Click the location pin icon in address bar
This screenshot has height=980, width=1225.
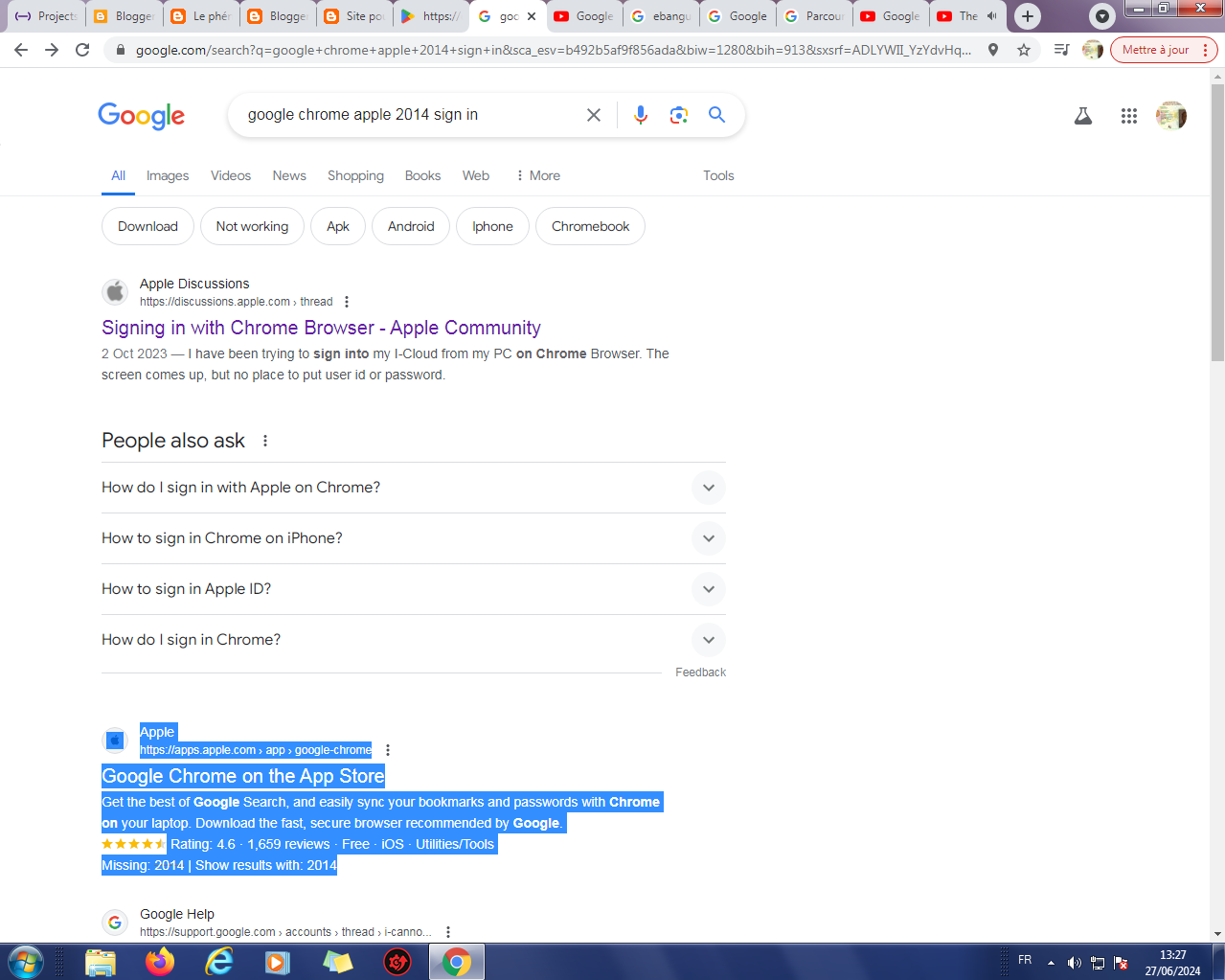993,50
